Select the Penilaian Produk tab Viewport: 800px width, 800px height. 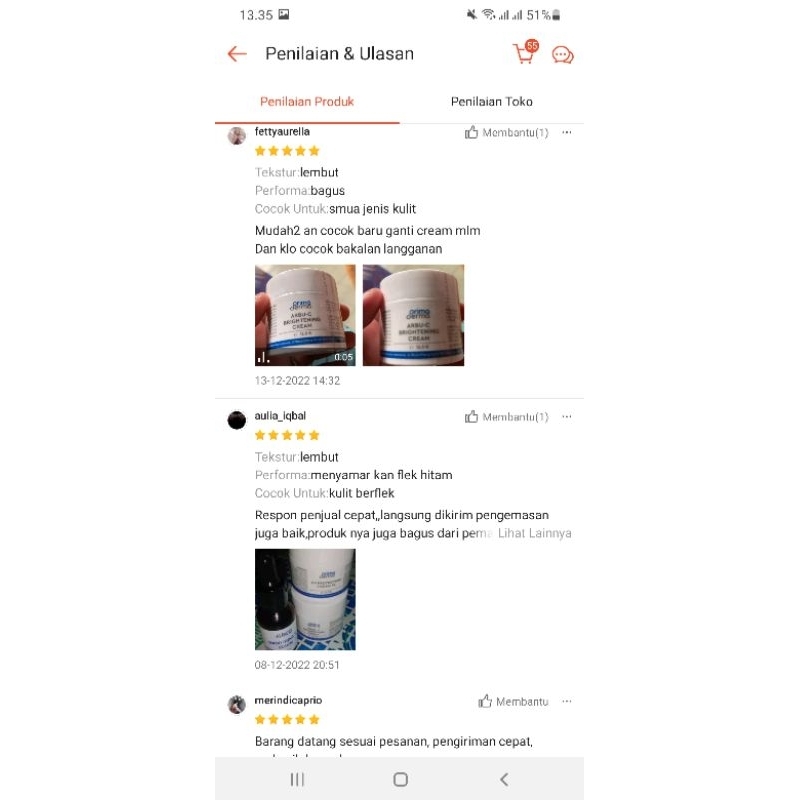[x=307, y=102]
